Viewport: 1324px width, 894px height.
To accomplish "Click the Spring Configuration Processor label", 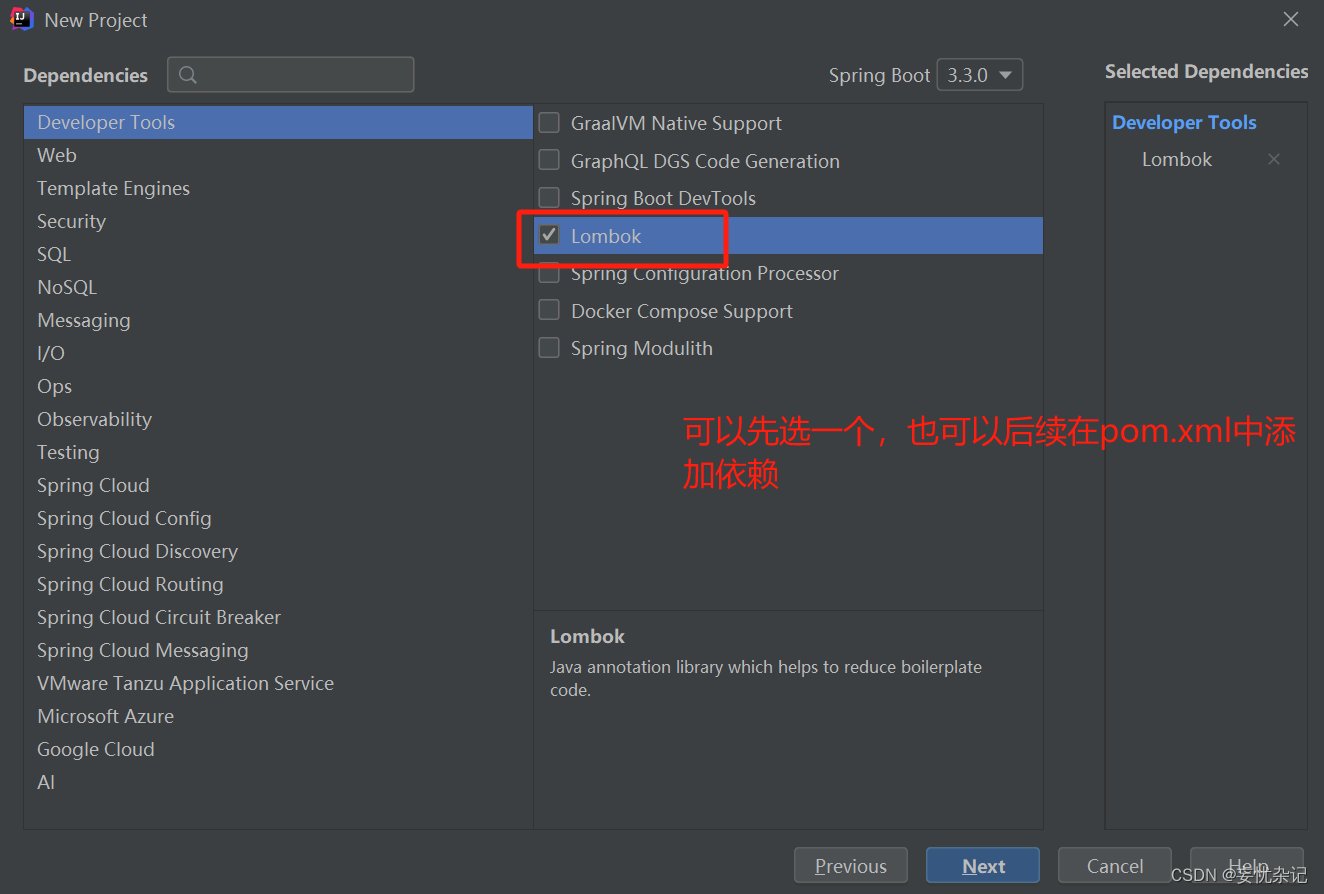I will tap(704, 273).
